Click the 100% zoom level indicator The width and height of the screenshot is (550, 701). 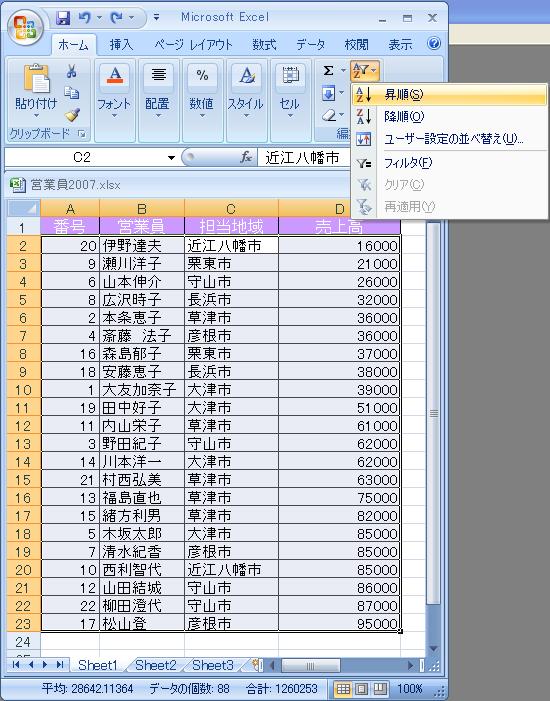pos(410,688)
